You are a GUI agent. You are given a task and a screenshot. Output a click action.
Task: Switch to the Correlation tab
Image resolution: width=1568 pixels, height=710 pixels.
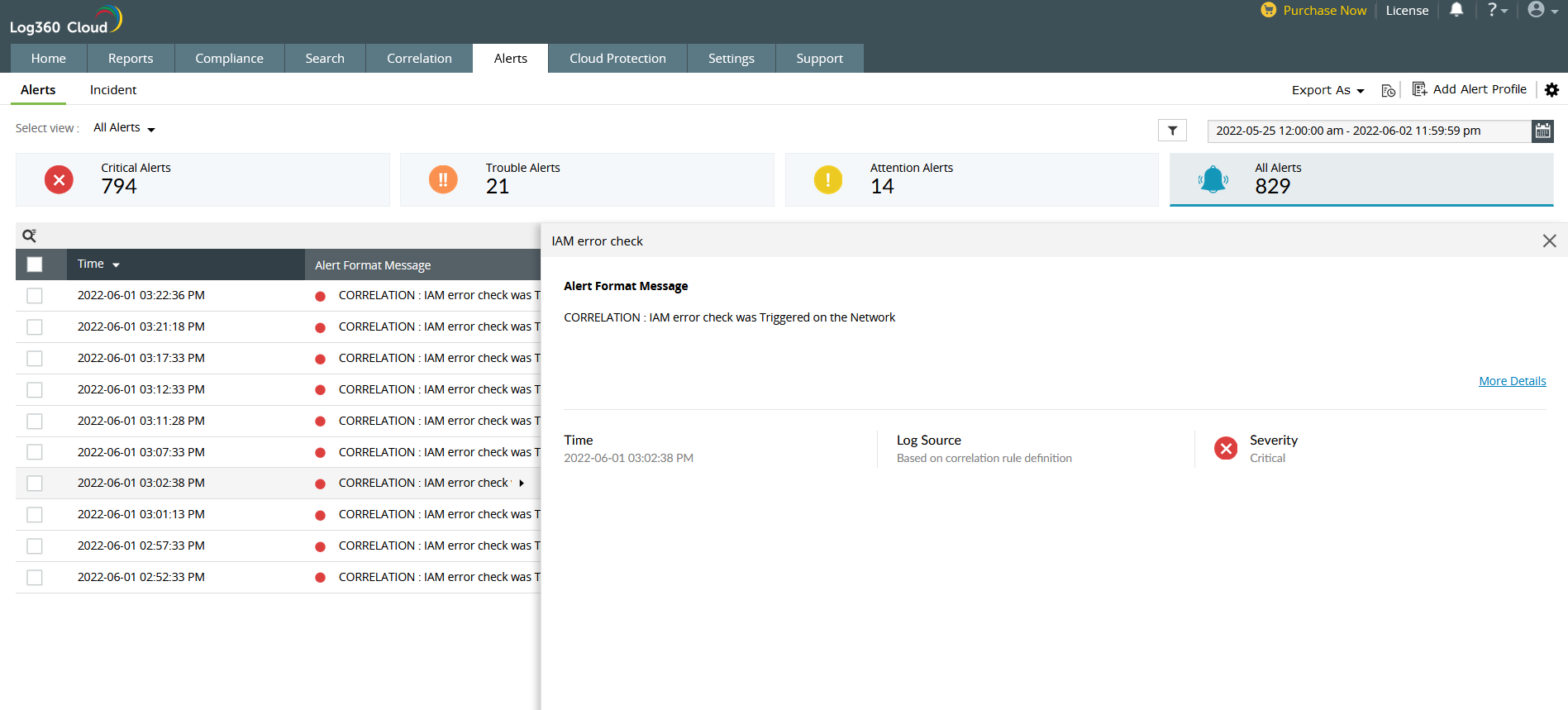[419, 59]
